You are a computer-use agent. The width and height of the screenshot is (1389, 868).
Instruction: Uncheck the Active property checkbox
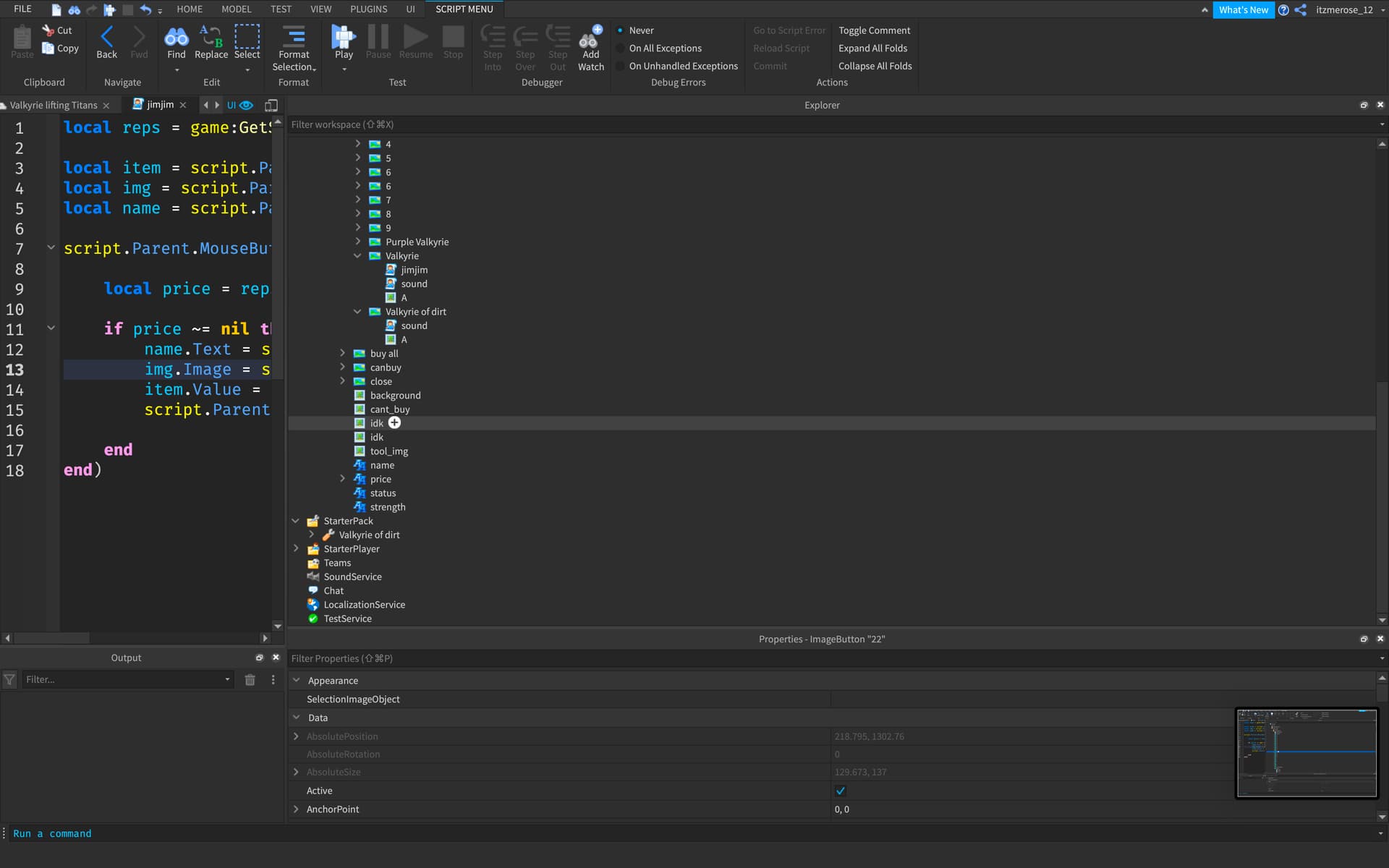coord(840,791)
